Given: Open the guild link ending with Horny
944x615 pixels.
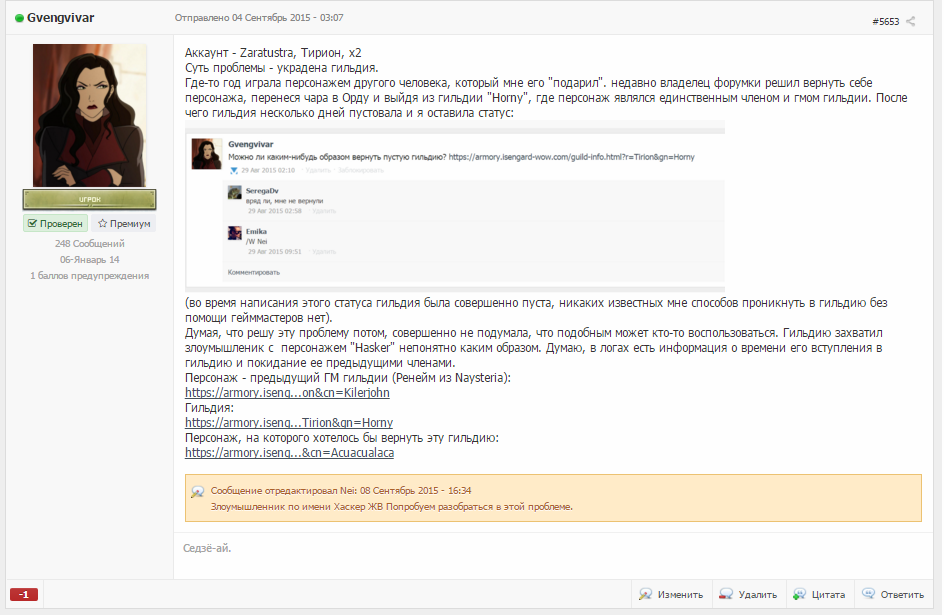Looking at the screenshot, I should tap(289, 423).
